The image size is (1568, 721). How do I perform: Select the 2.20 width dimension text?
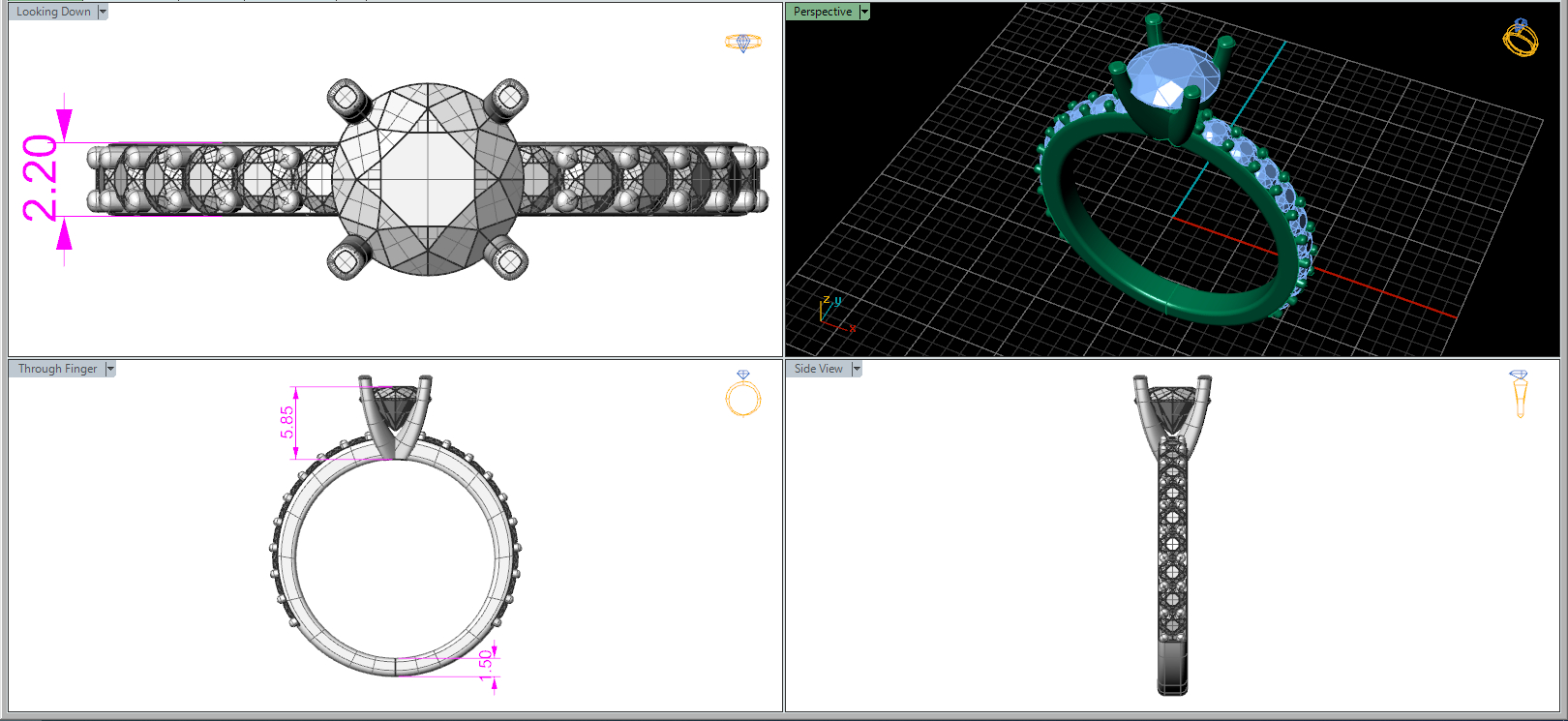(41, 178)
